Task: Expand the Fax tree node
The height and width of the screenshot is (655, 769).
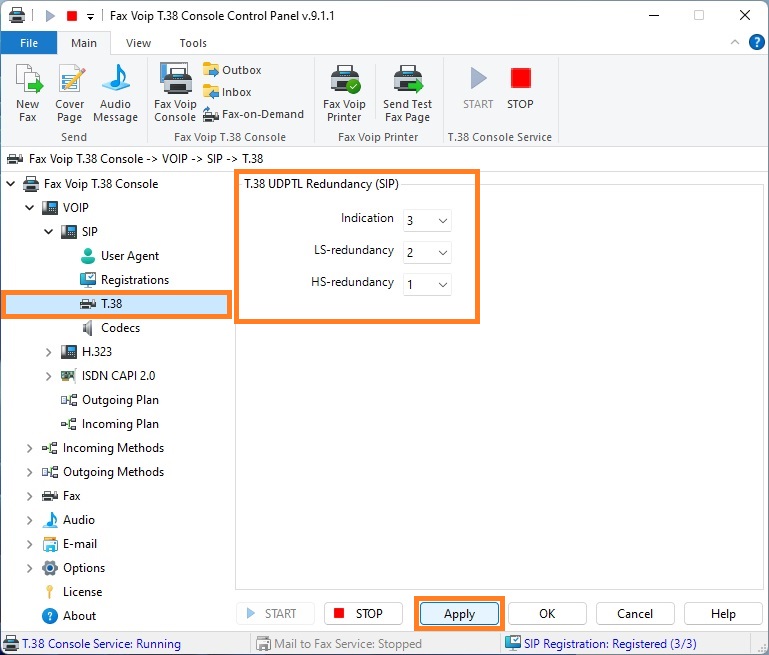Action: pyautogui.click(x=29, y=496)
